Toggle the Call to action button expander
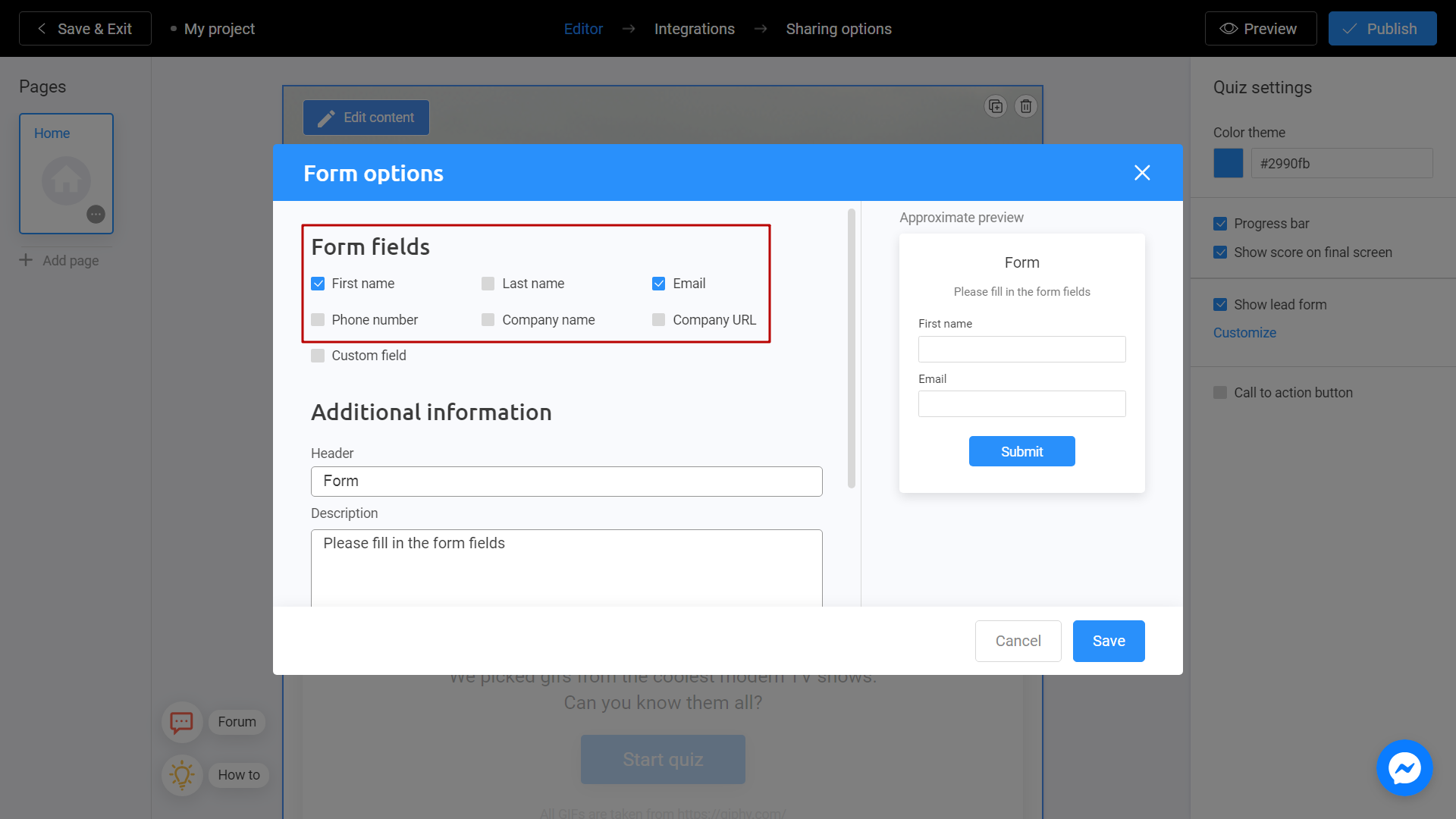This screenshot has height=819, width=1456. coord(1221,392)
